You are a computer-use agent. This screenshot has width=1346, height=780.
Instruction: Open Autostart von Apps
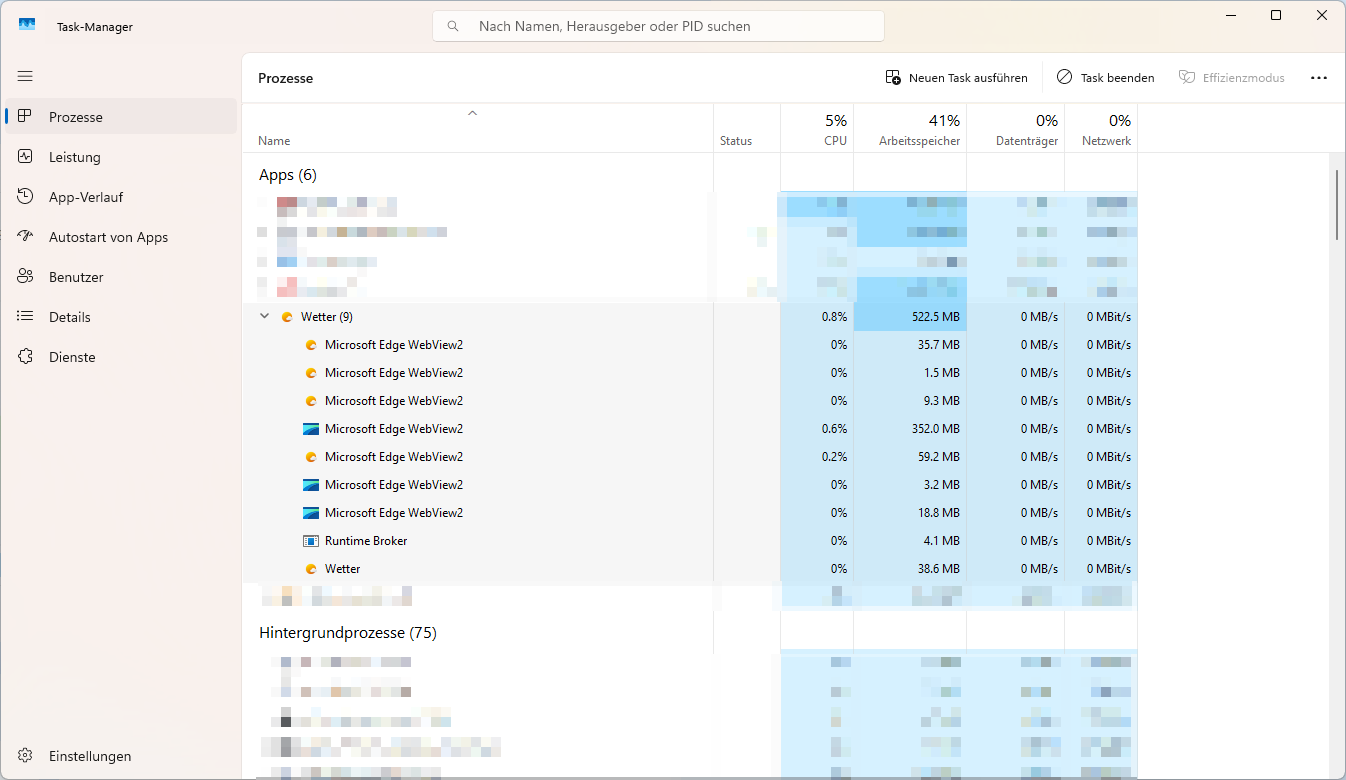pos(121,237)
